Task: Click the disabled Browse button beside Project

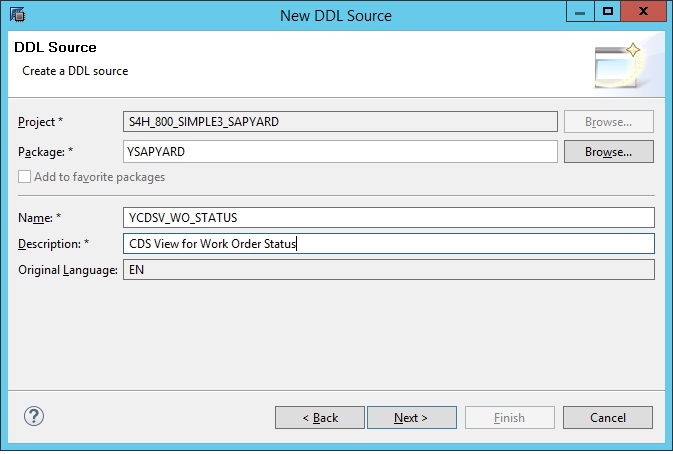Action: [609, 122]
